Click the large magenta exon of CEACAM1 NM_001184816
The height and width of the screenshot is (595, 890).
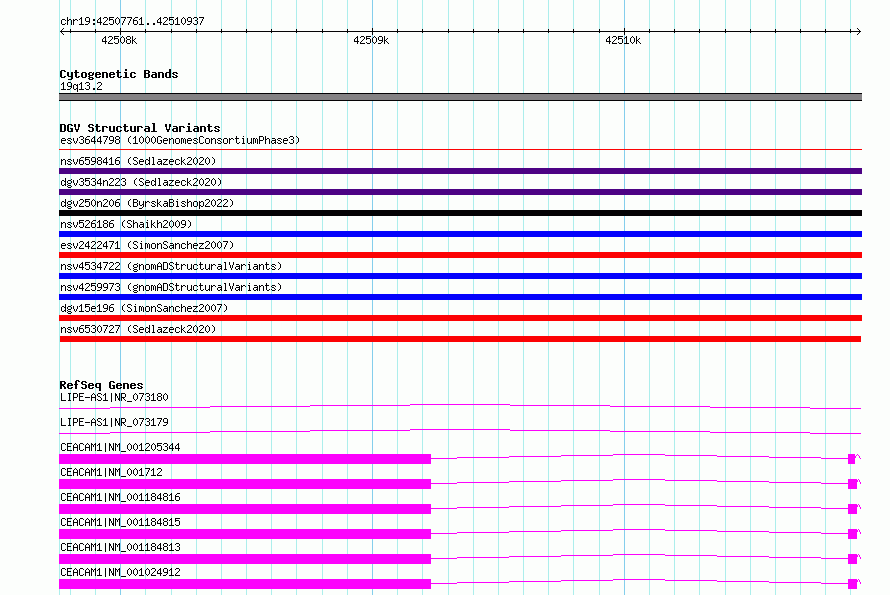point(245,509)
